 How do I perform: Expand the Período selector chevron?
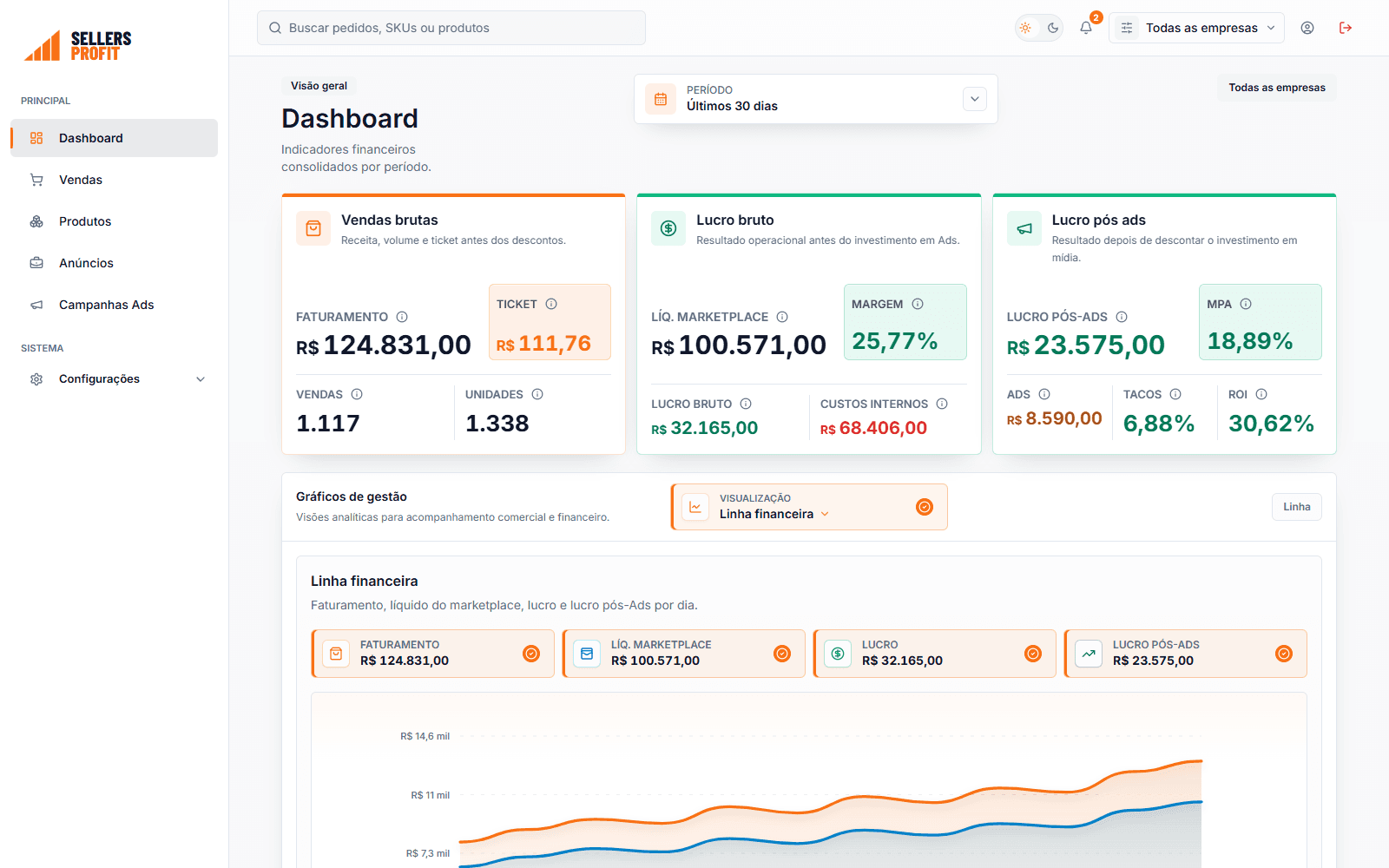[x=975, y=99]
